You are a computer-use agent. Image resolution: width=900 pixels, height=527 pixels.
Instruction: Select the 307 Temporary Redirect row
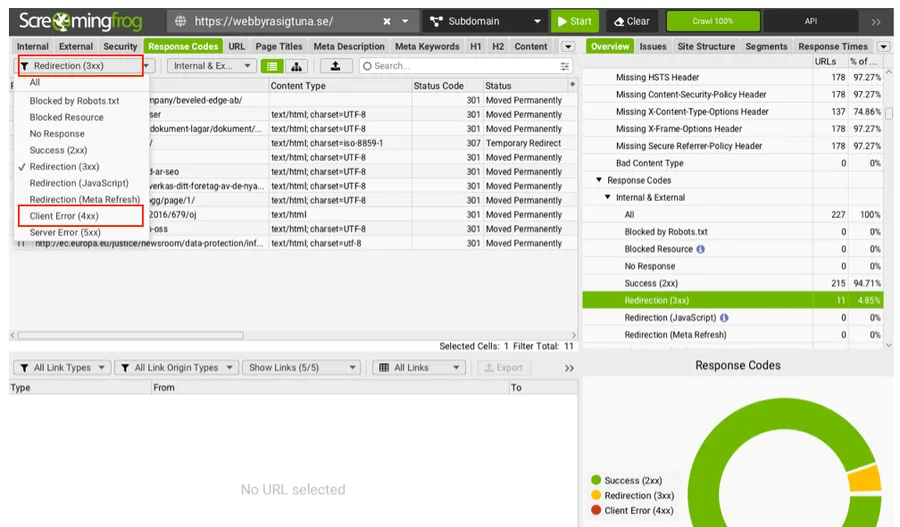[x=293, y=143]
